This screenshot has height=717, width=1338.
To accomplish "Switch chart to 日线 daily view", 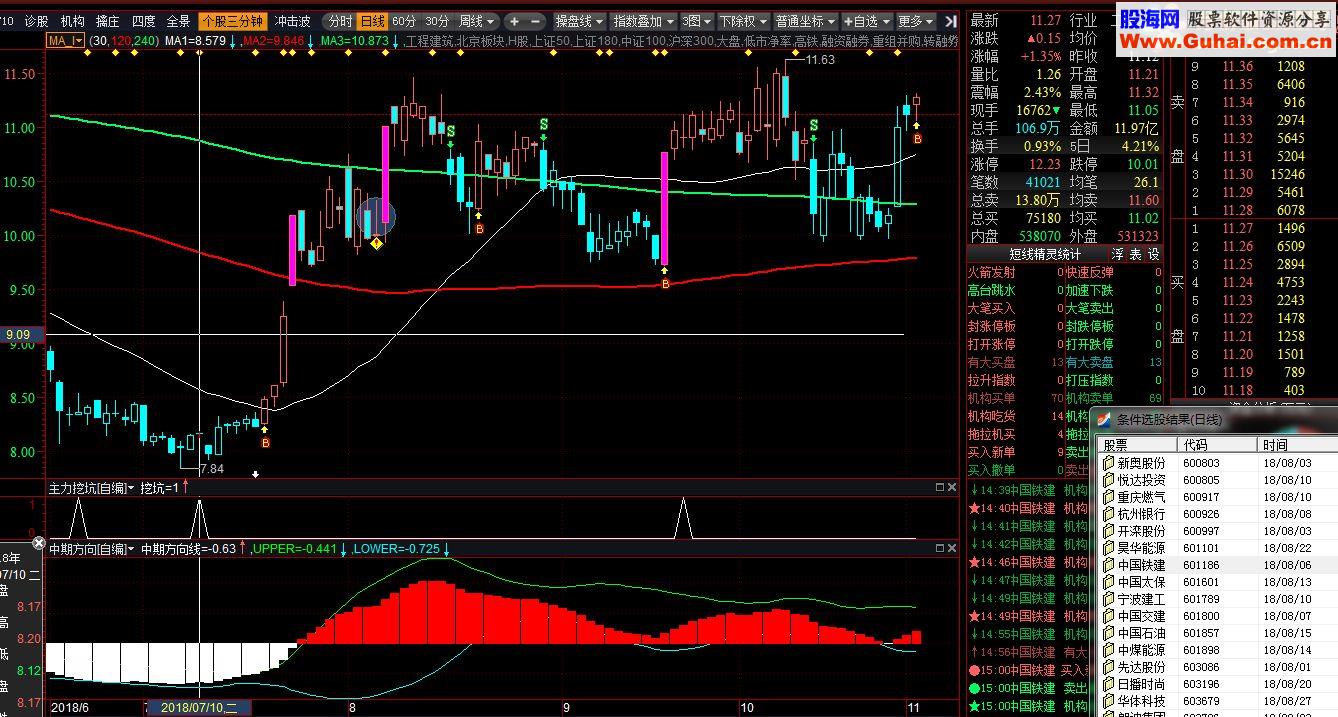I will tap(372, 21).
